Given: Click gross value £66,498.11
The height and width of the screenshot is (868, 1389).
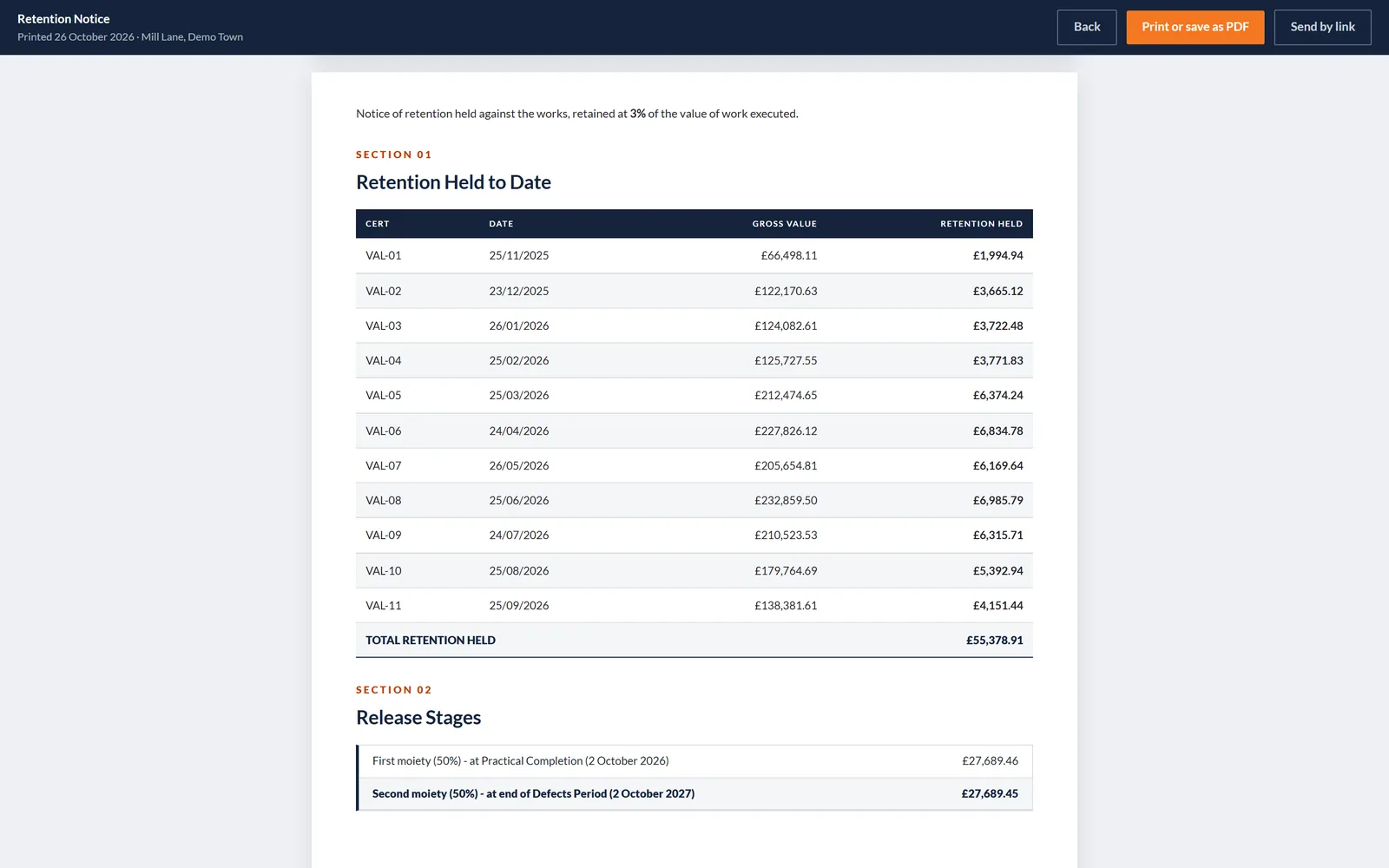Looking at the screenshot, I should (789, 256).
